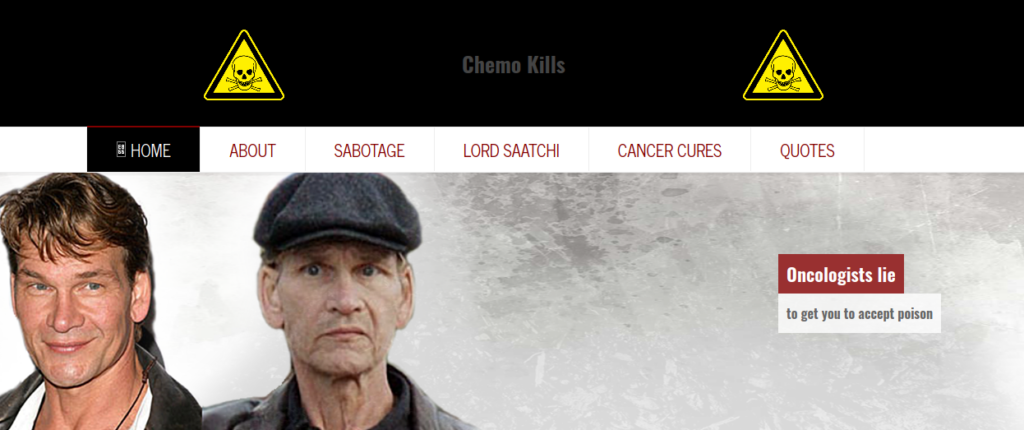Click the left skull warning triangle icon

[244, 66]
